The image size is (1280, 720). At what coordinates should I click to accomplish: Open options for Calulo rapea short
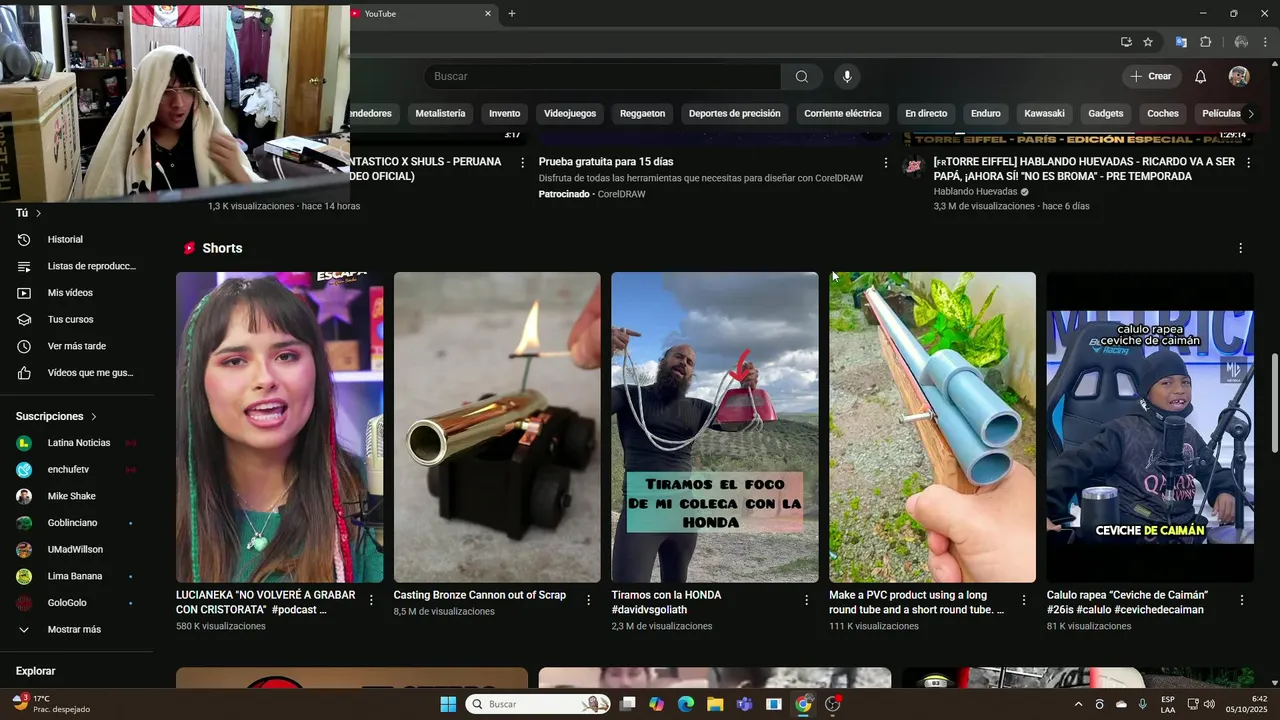pos(1242,600)
